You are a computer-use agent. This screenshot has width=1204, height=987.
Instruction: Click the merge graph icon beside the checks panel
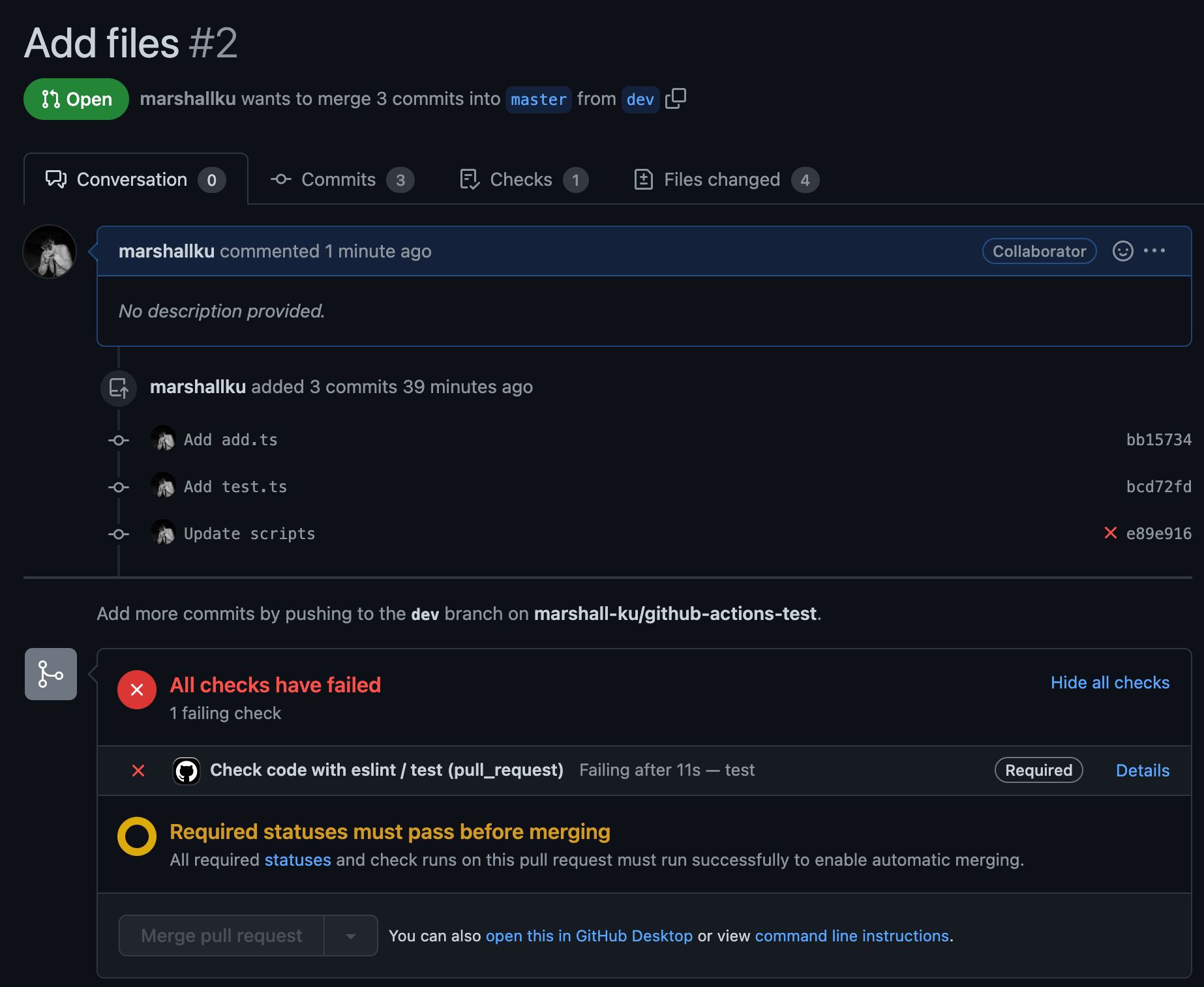[50, 674]
